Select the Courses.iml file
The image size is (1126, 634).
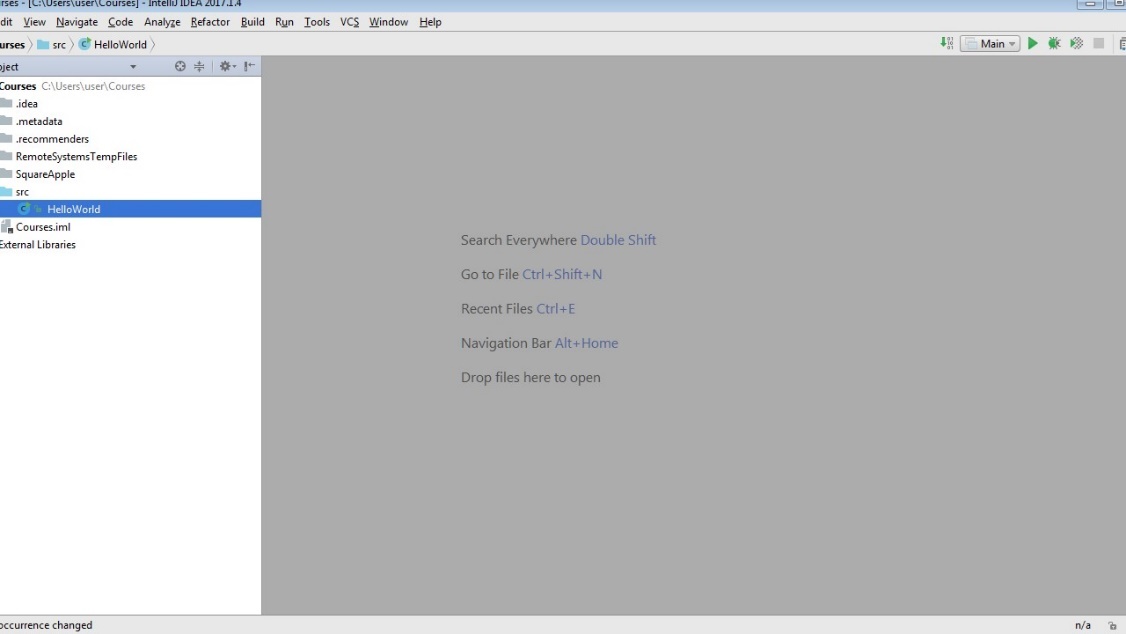[43, 227]
